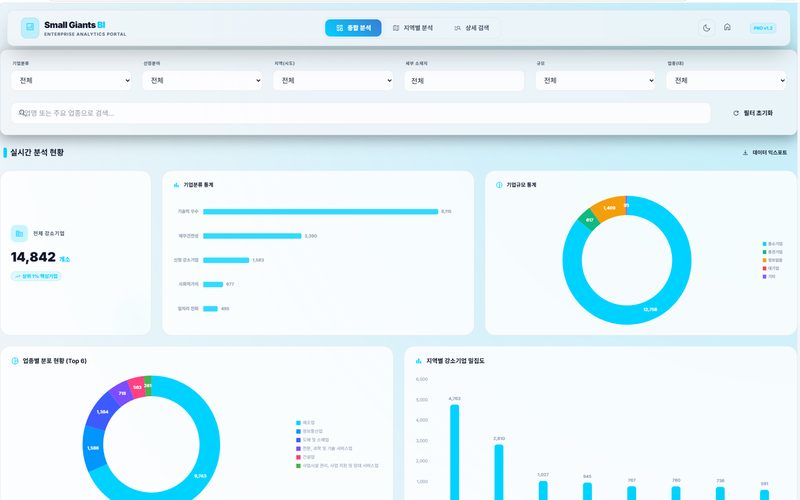
Task: Toggle green legend swatch in 기업규모 통계
Action: (764, 252)
